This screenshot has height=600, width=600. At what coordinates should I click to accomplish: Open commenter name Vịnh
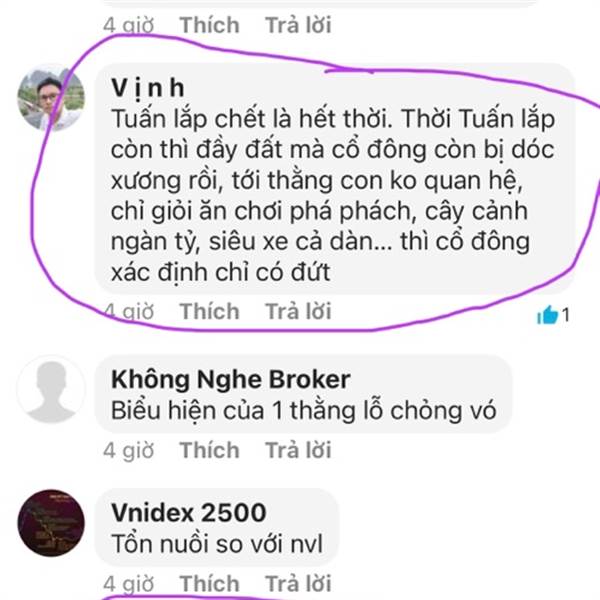tap(148, 88)
